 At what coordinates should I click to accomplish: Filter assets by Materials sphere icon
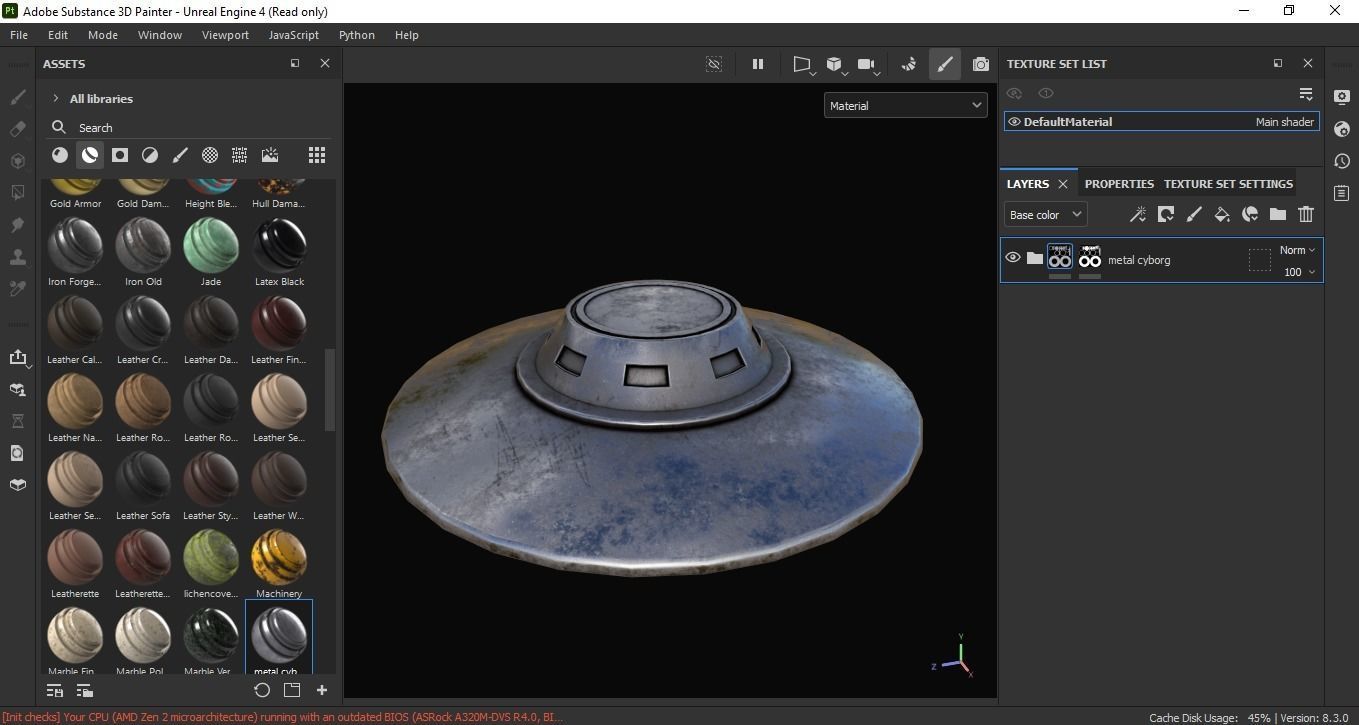point(60,155)
